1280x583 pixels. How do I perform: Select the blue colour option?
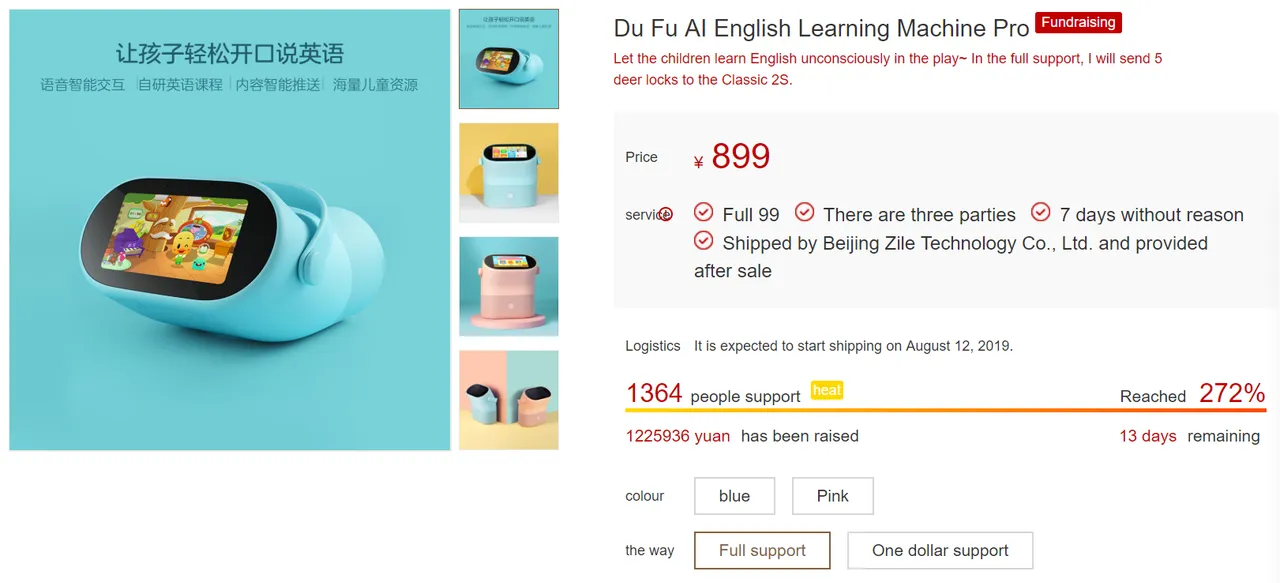[x=734, y=496]
